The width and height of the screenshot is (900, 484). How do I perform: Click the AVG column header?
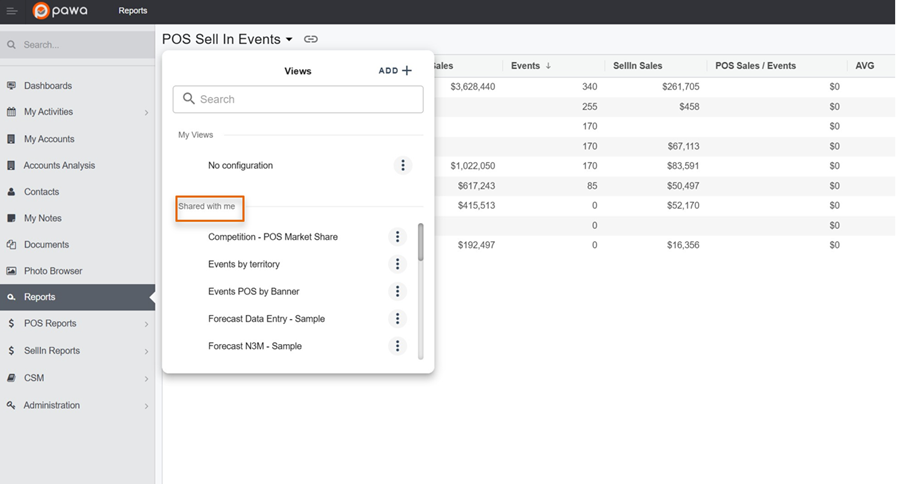click(865, 66)
